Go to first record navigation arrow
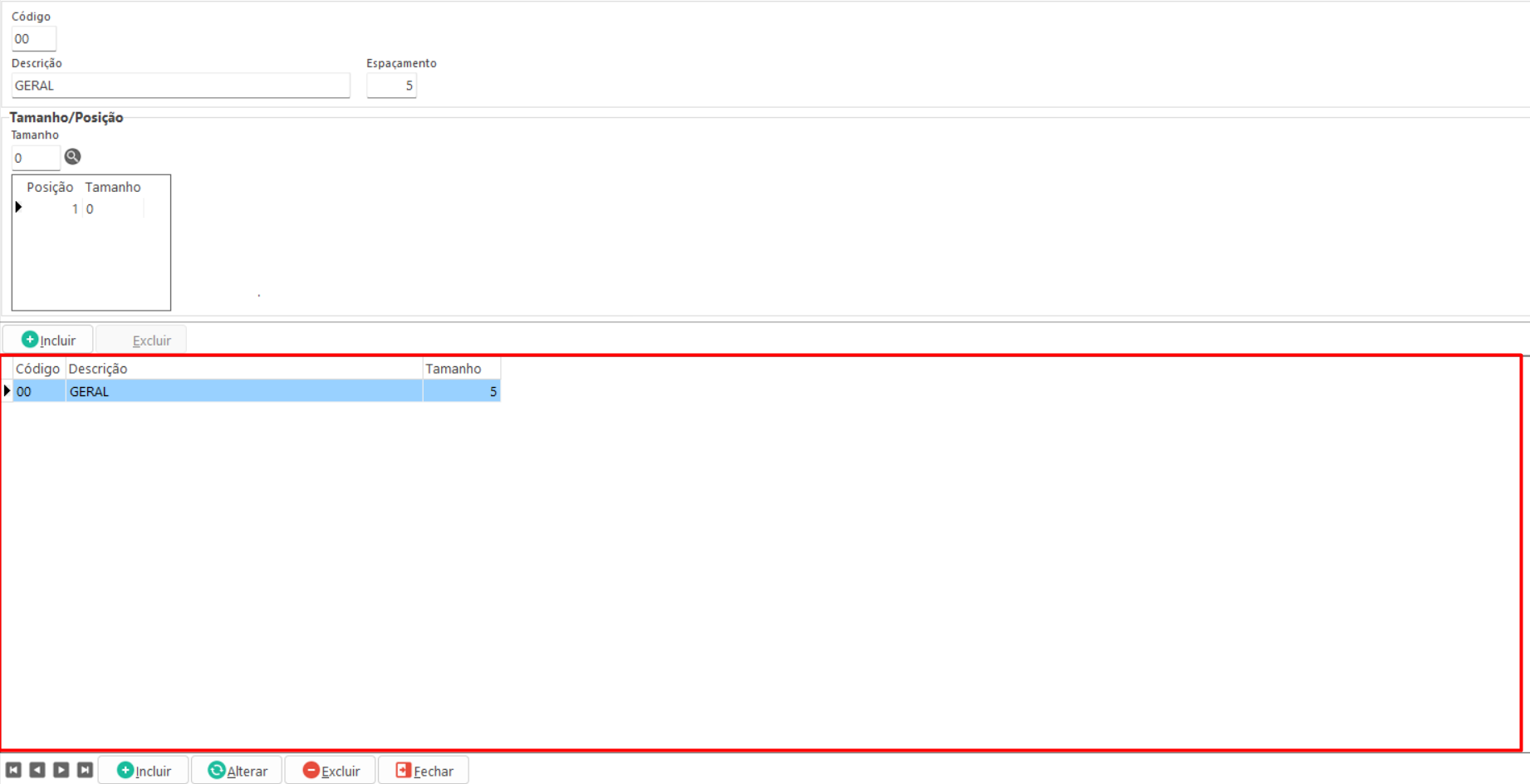 click(13, 770)
